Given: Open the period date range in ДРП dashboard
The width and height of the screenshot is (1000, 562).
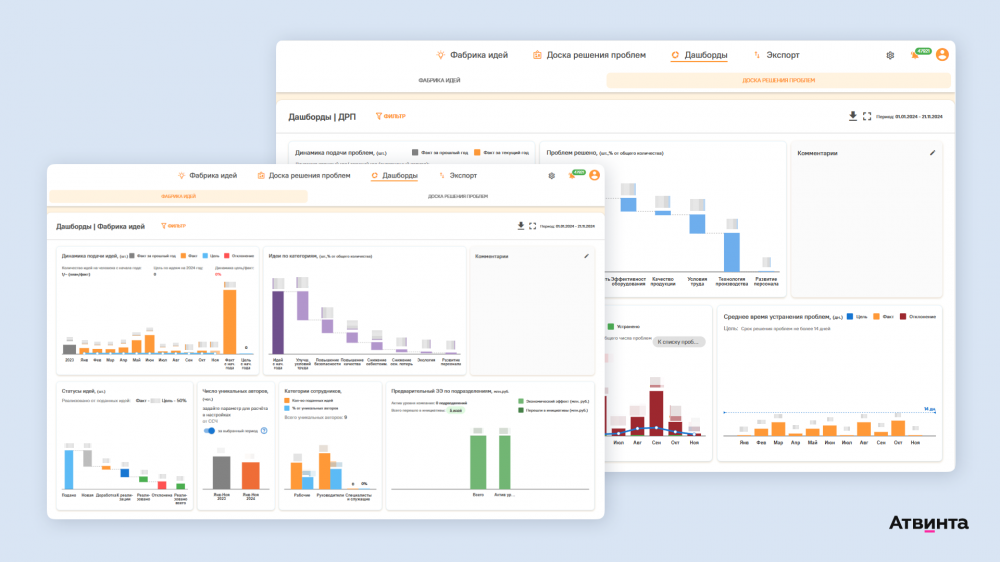Looking at the screenshot, I should click(x=909, y=117).
